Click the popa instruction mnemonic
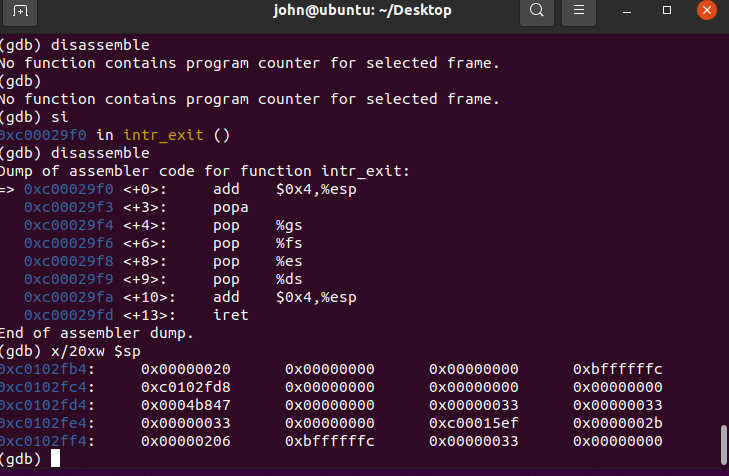The height and width of the screenshot is (476, 729). pyautogui.click(x=230, y=207)
